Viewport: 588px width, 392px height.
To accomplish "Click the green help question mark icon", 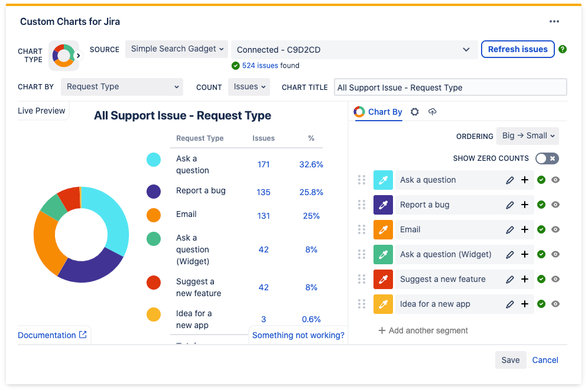I will pos(562,49).
